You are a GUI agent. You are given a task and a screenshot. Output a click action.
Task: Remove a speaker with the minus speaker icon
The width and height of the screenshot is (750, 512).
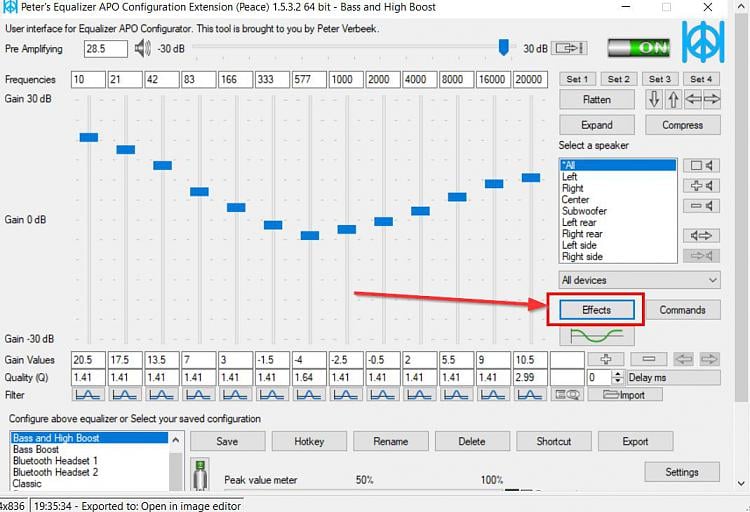[701, 206]
